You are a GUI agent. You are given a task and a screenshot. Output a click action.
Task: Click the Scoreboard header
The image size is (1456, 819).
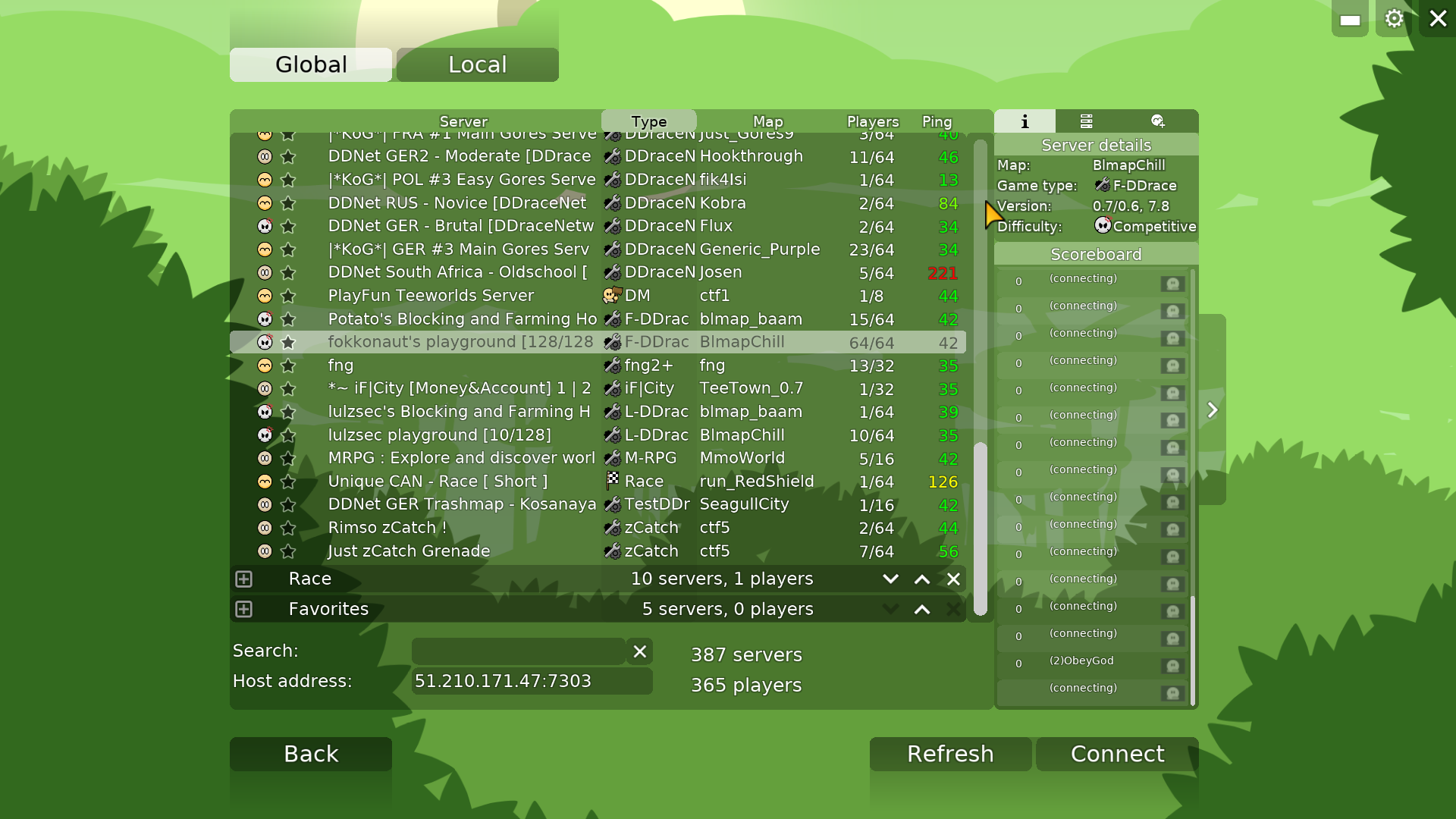click(1096, 254)
